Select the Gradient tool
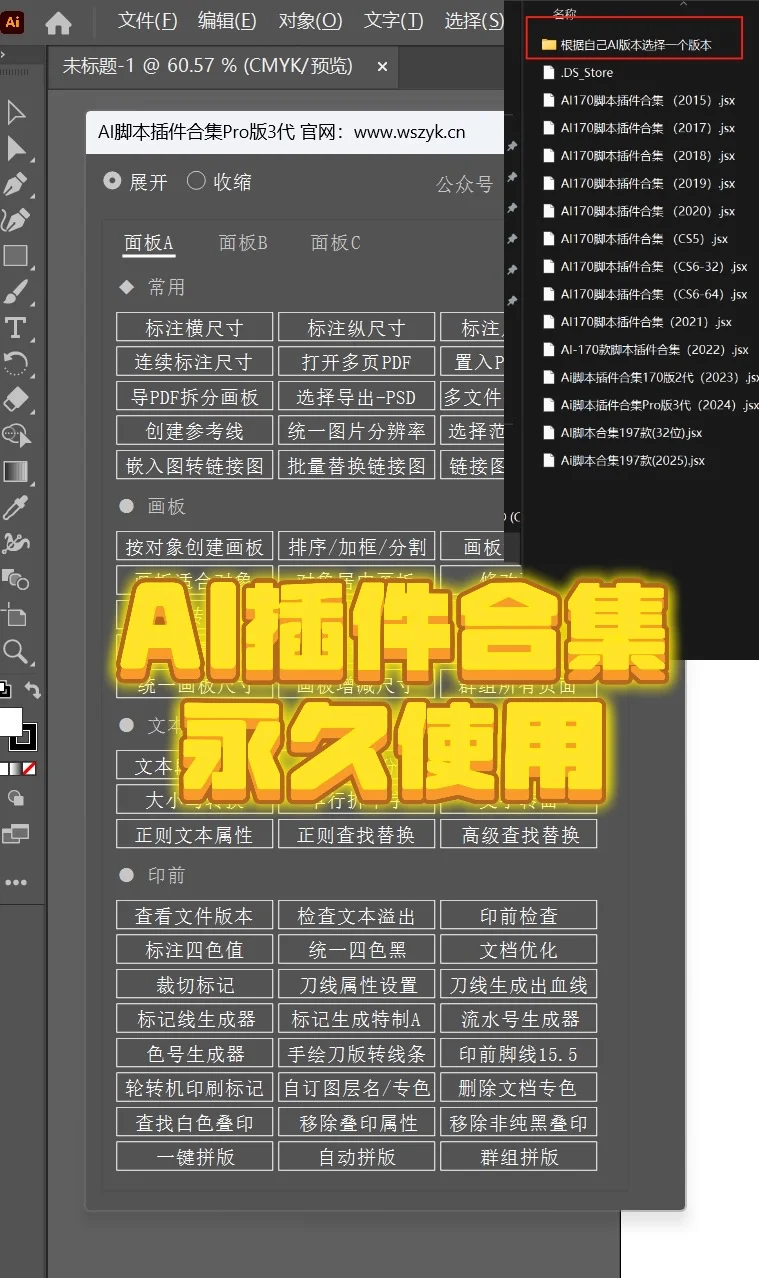759x1278 pixels. point(16,471)
